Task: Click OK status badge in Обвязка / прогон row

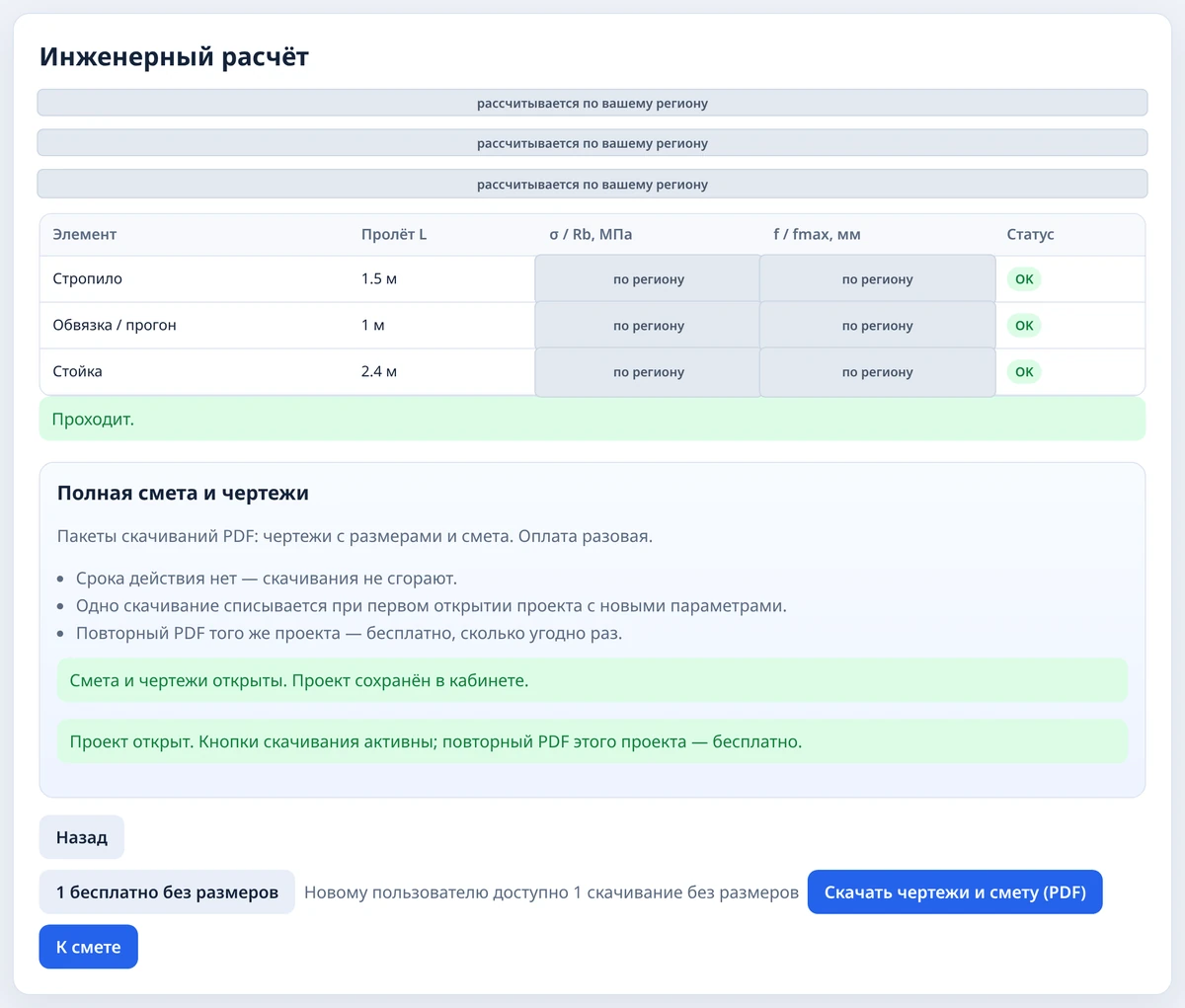Action: (x=1024, y=326)
